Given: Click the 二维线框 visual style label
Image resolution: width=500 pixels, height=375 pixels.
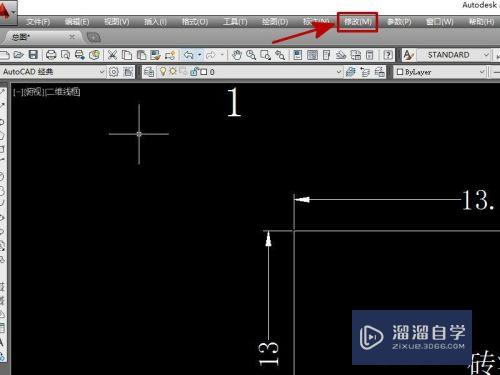Looking at the screenshot, I should point(62,92).
